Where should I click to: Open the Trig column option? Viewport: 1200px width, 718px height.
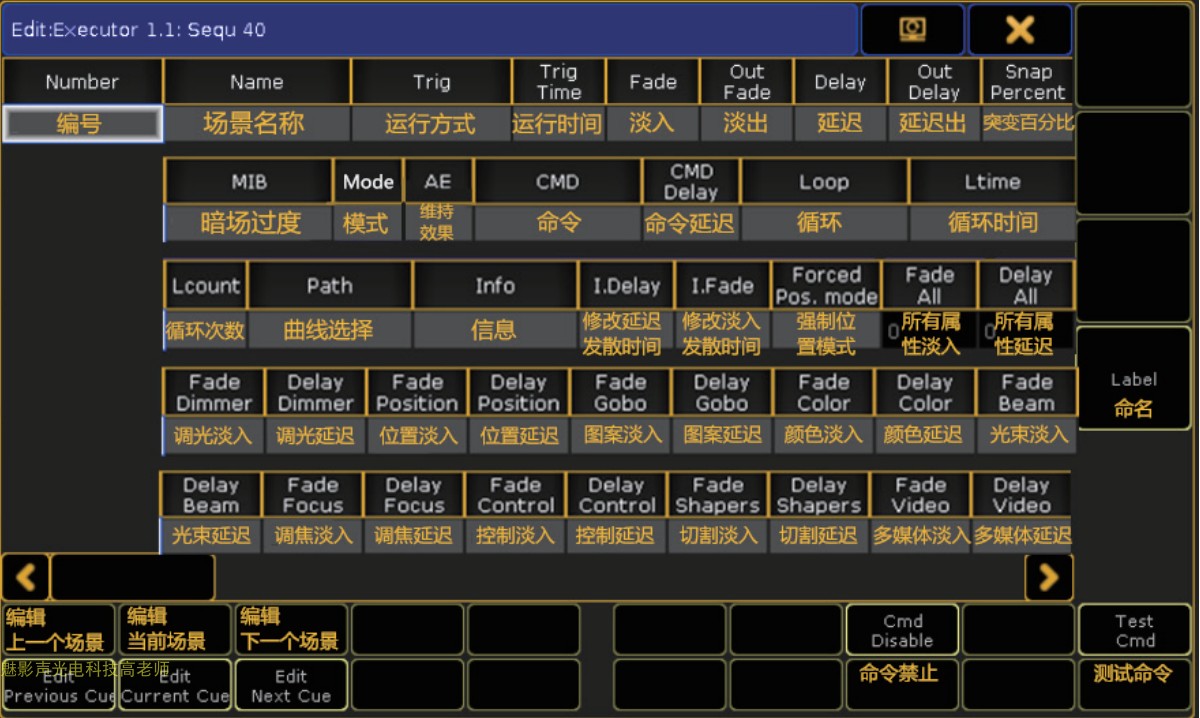click(x=431, y=83)
